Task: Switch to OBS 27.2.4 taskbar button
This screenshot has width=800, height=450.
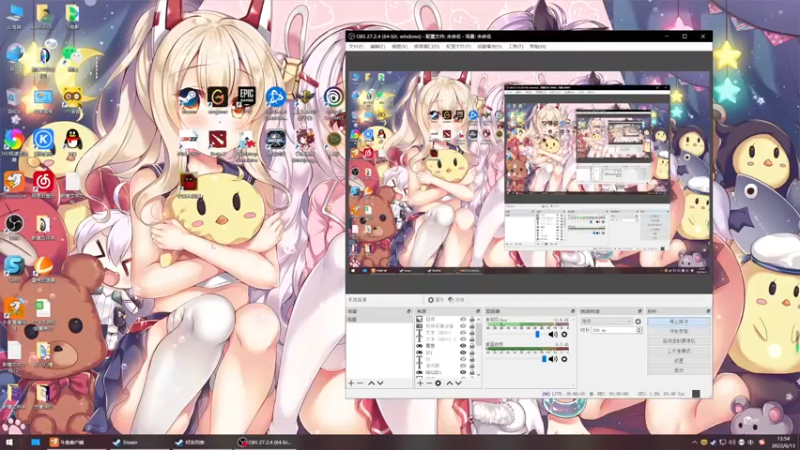Action: [x=264, y=442]
